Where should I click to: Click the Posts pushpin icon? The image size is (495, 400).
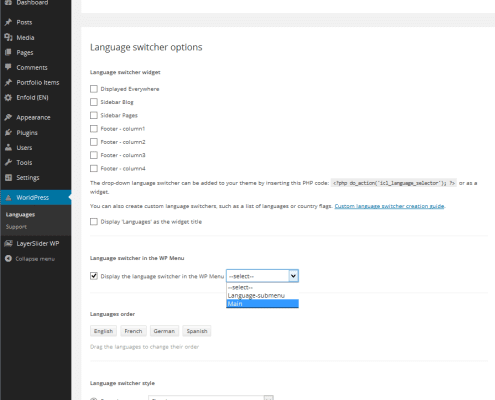coord(8,22)
